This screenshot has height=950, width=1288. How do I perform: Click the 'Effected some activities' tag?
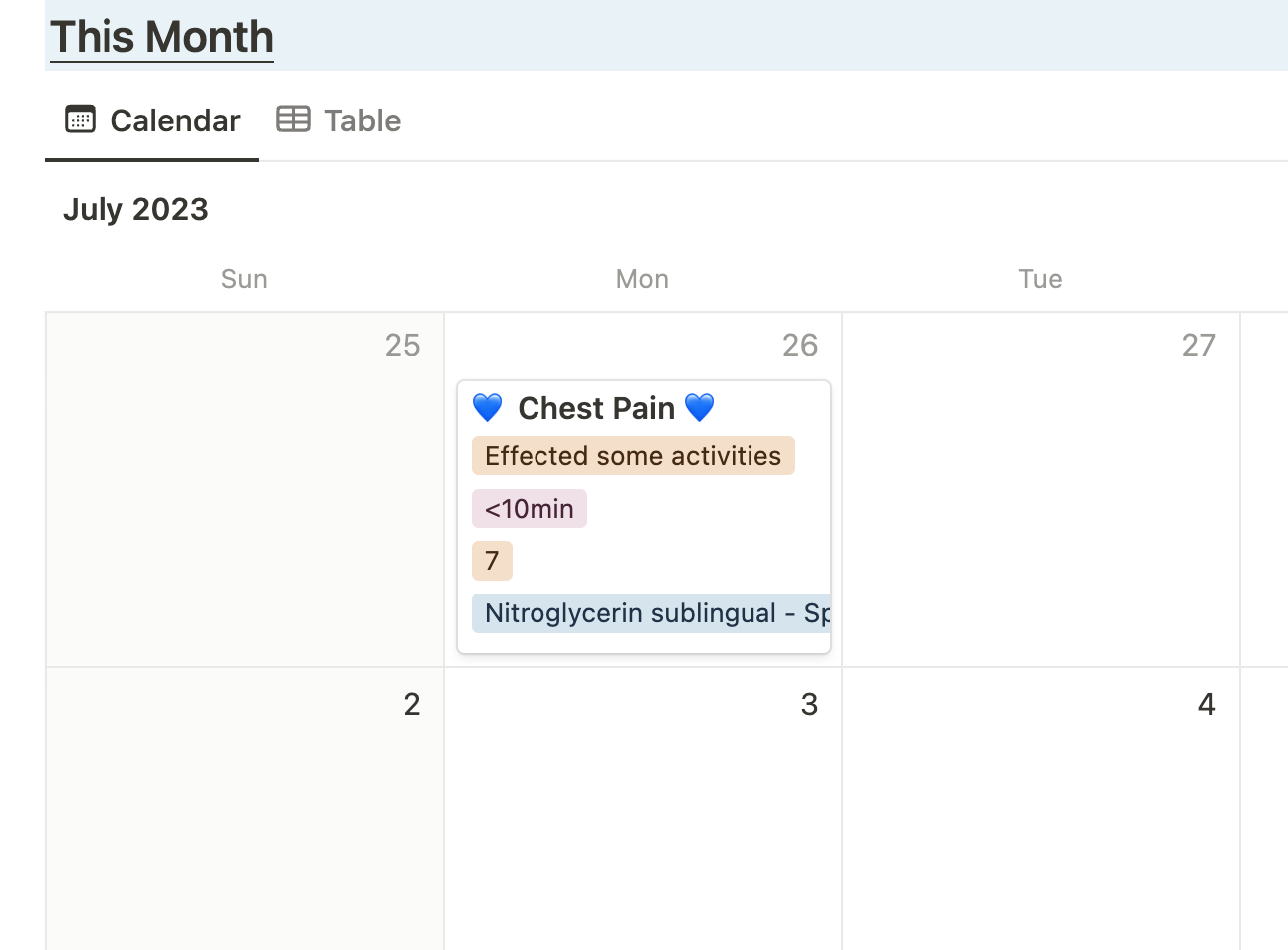point(632,455)
